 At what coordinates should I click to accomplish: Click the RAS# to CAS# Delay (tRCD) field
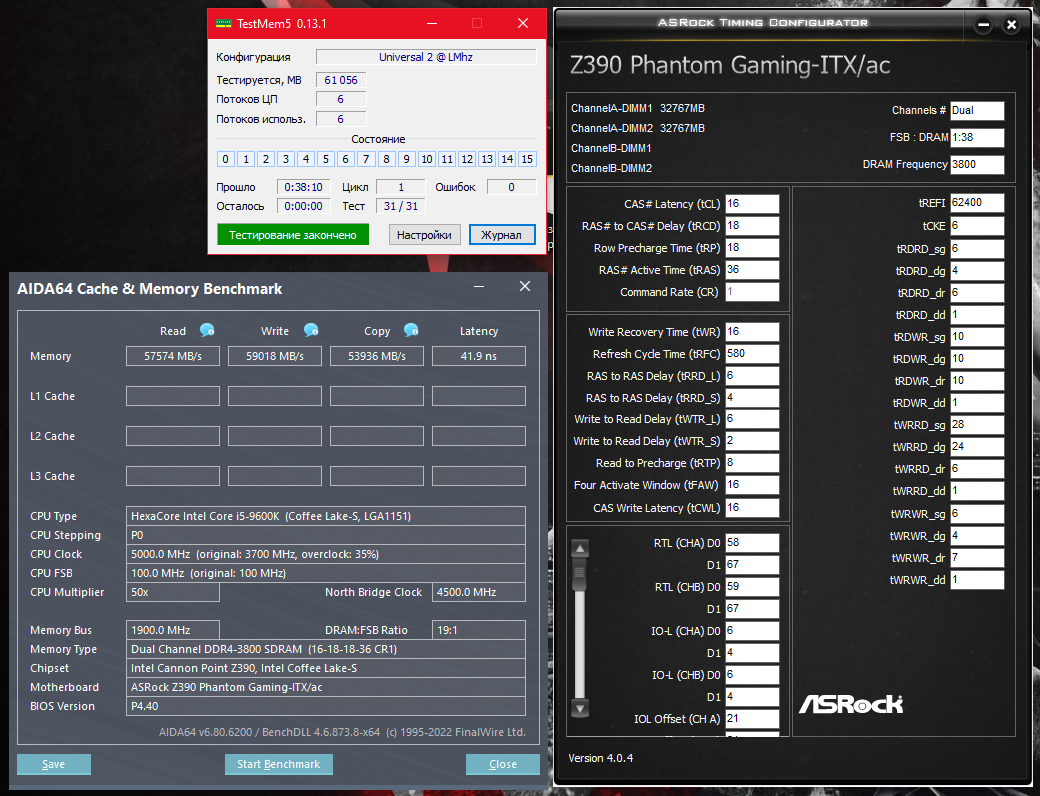[752, 226]
